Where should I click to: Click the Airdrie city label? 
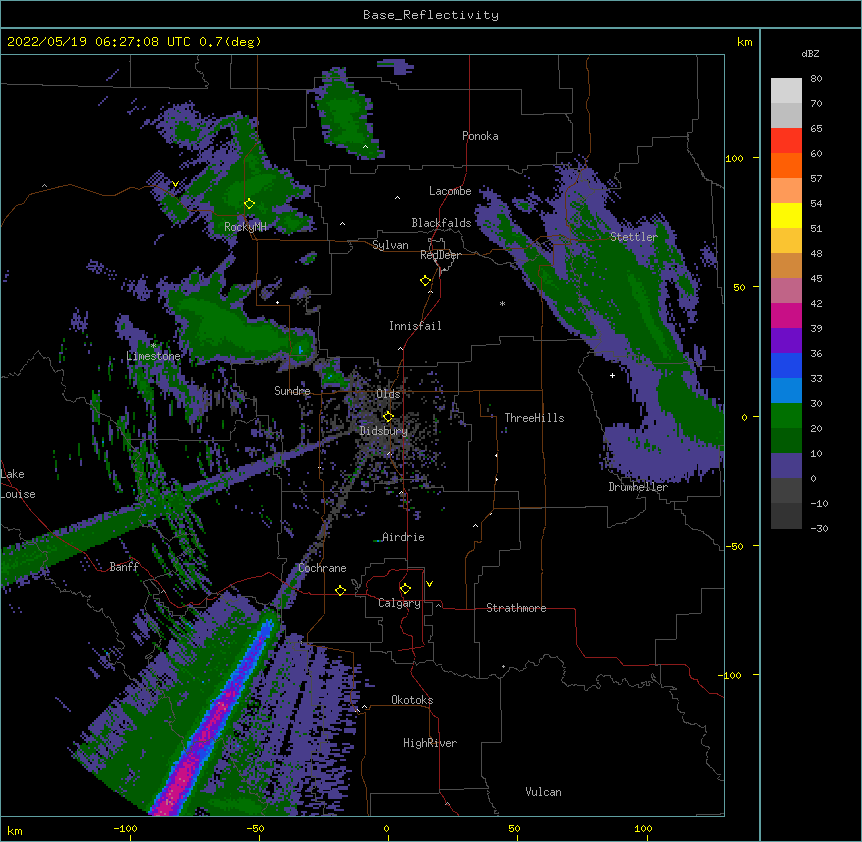pyautogui.click(x=403, y=537)
